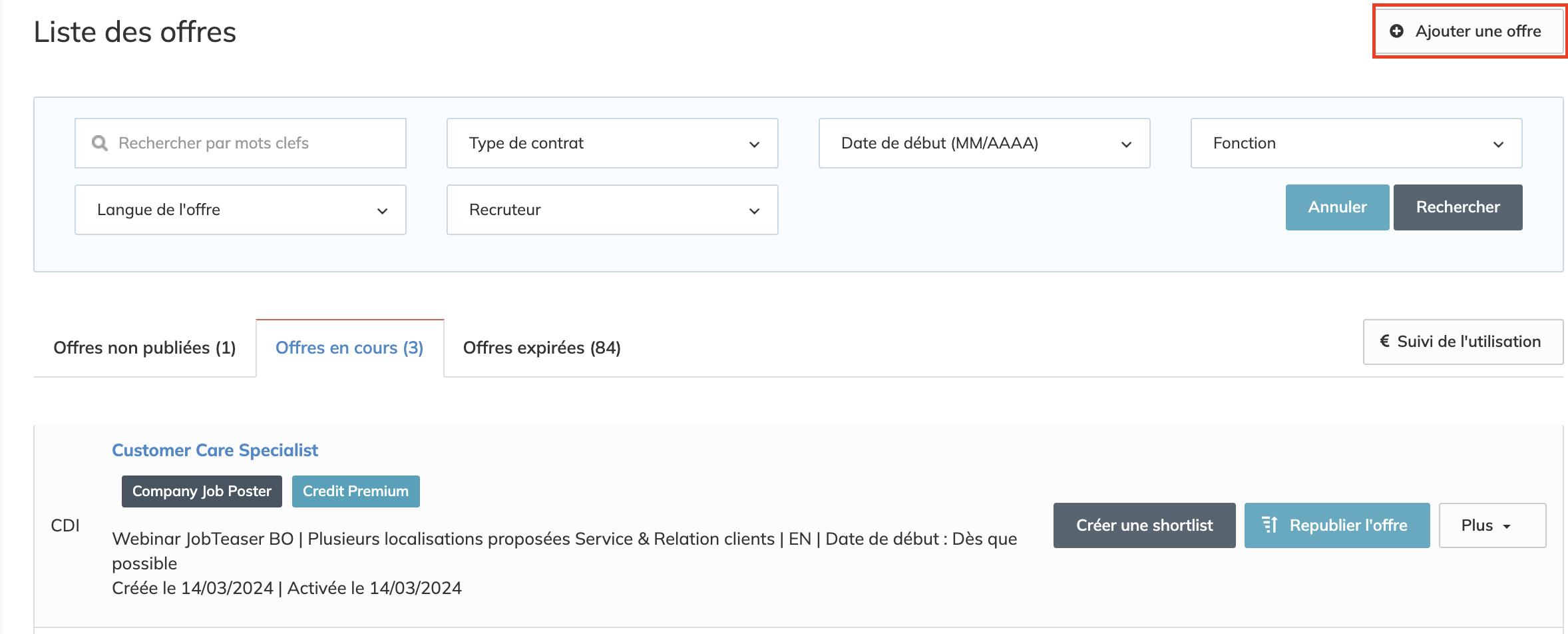Click the Company Job Poster tag
1568x634 pixels.
[x=202, y=491]
